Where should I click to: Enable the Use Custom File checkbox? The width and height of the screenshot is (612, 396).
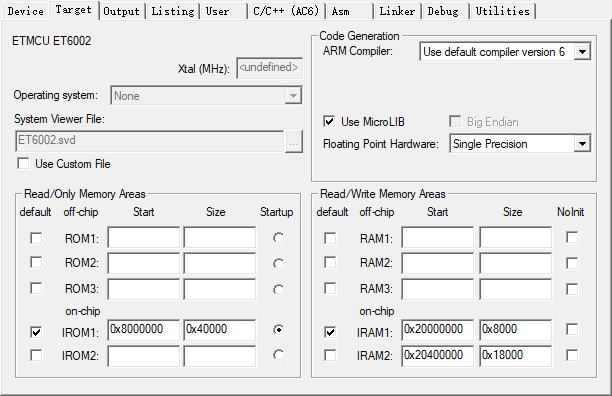click(23, 163)
